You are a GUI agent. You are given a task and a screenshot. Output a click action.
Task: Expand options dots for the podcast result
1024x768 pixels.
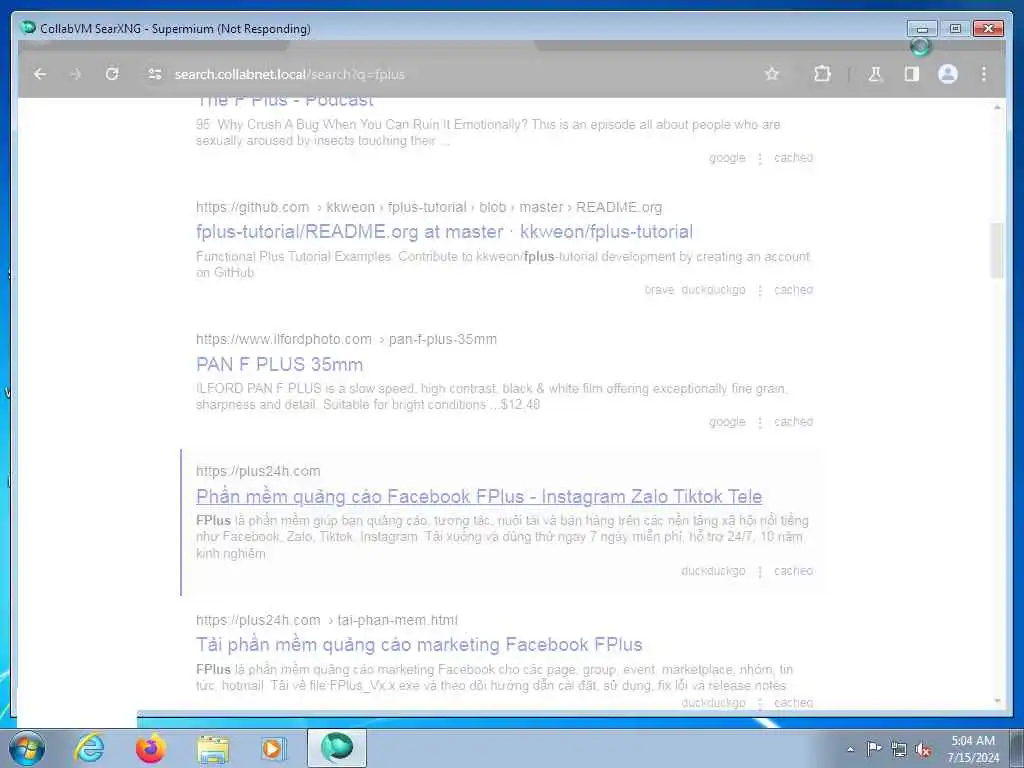760,158
